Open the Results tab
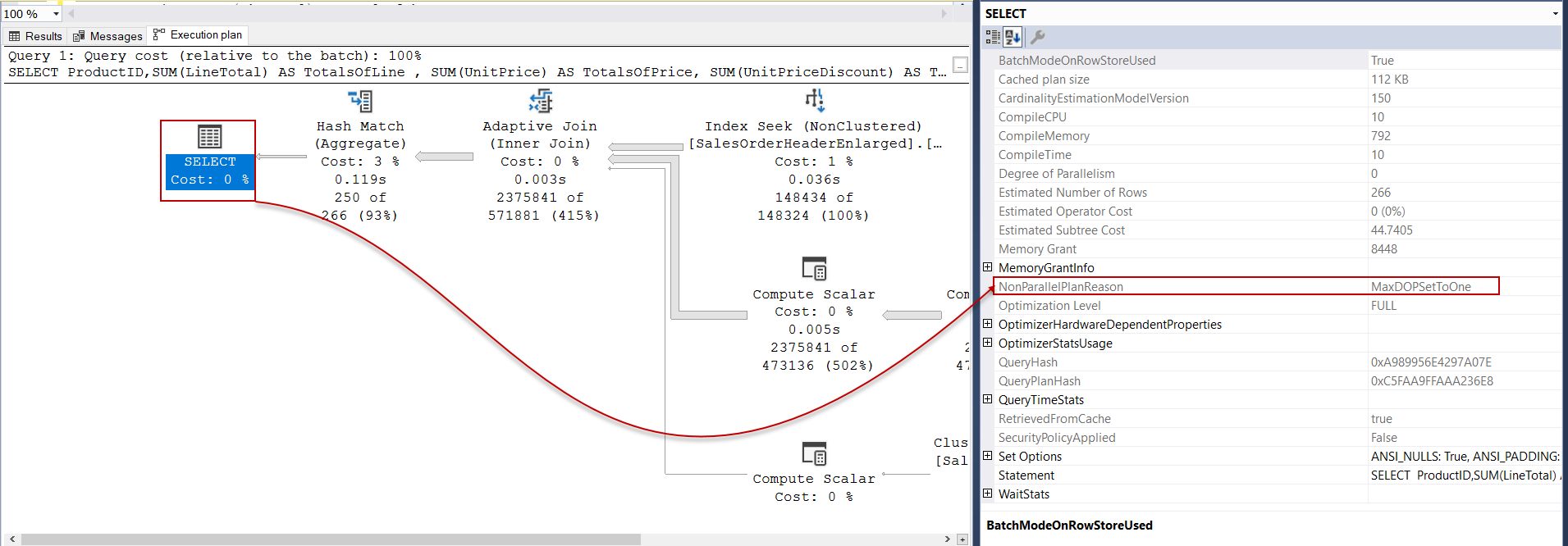The width and height of the screenshot is (1568, 546). (35, 36)
